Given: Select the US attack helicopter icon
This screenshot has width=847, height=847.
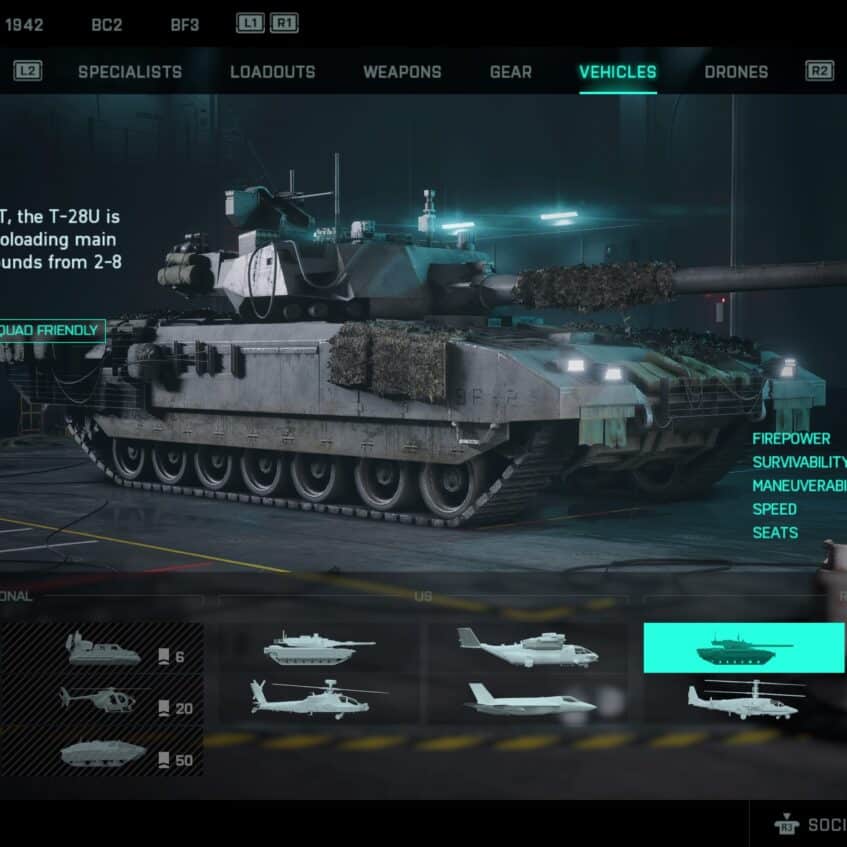Looking at the screenshot, I should coord(318,699).
